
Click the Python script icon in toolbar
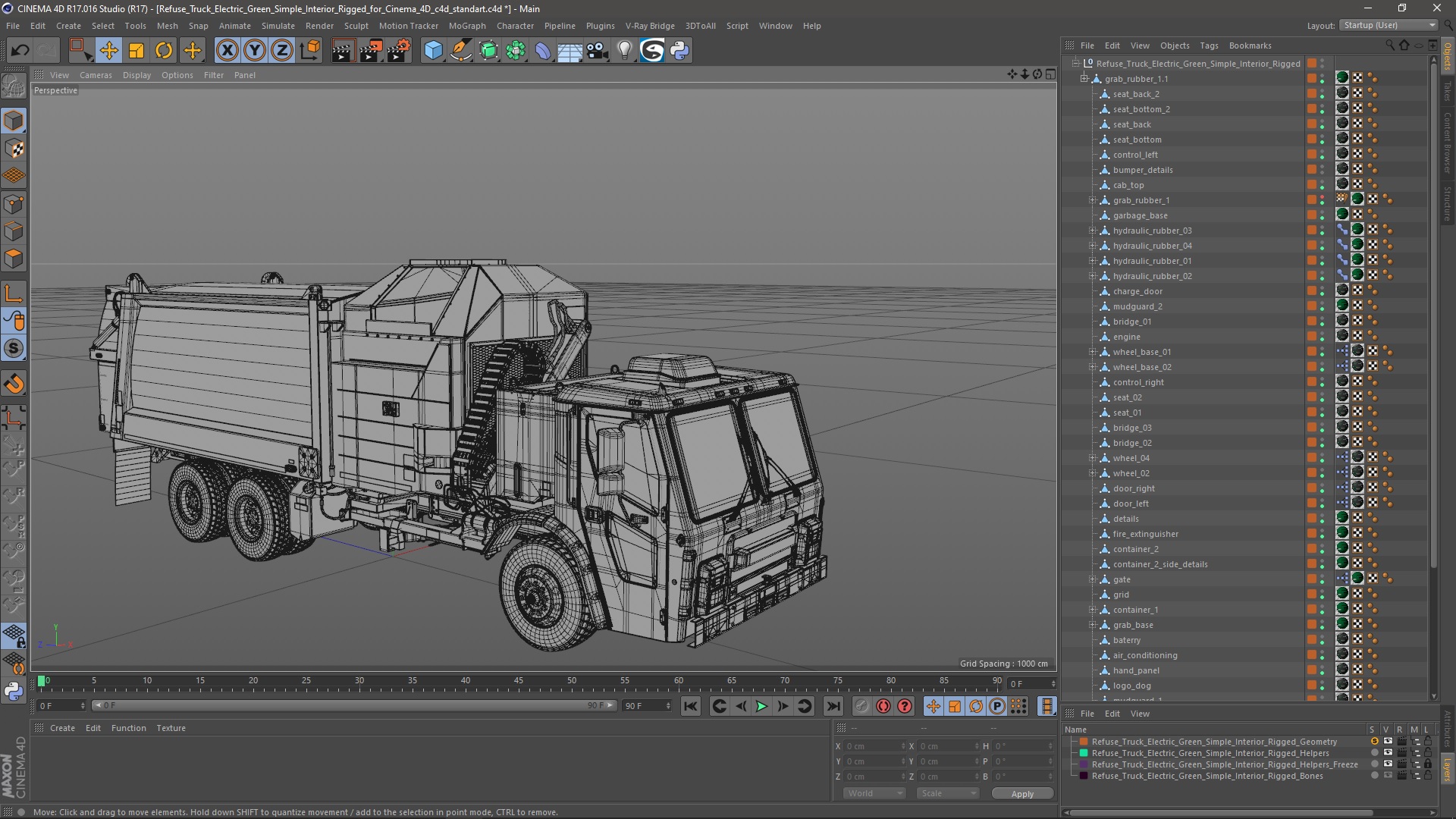(679, 51)
